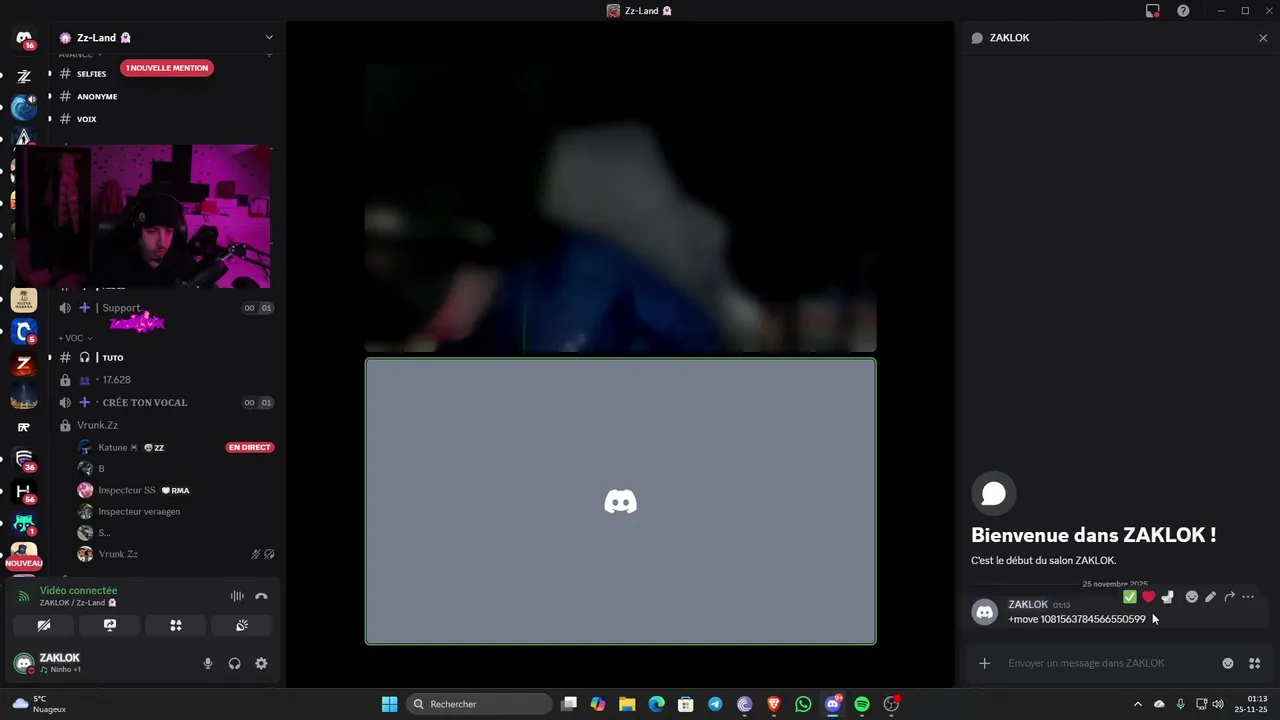The image size is (1280, 720).
Task: Open user settings gear icon
Action: 261,663
